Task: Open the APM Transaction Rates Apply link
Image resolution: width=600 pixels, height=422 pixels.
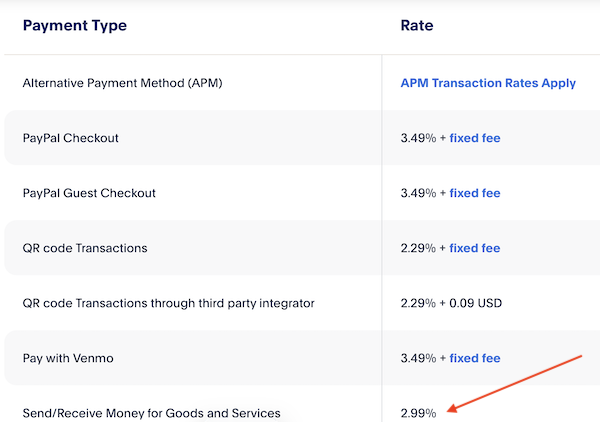Action: (488, 83)
